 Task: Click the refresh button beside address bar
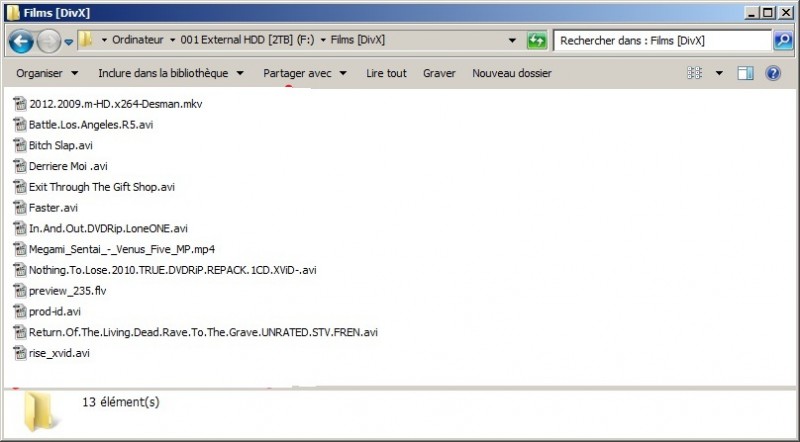pos(537,41)
